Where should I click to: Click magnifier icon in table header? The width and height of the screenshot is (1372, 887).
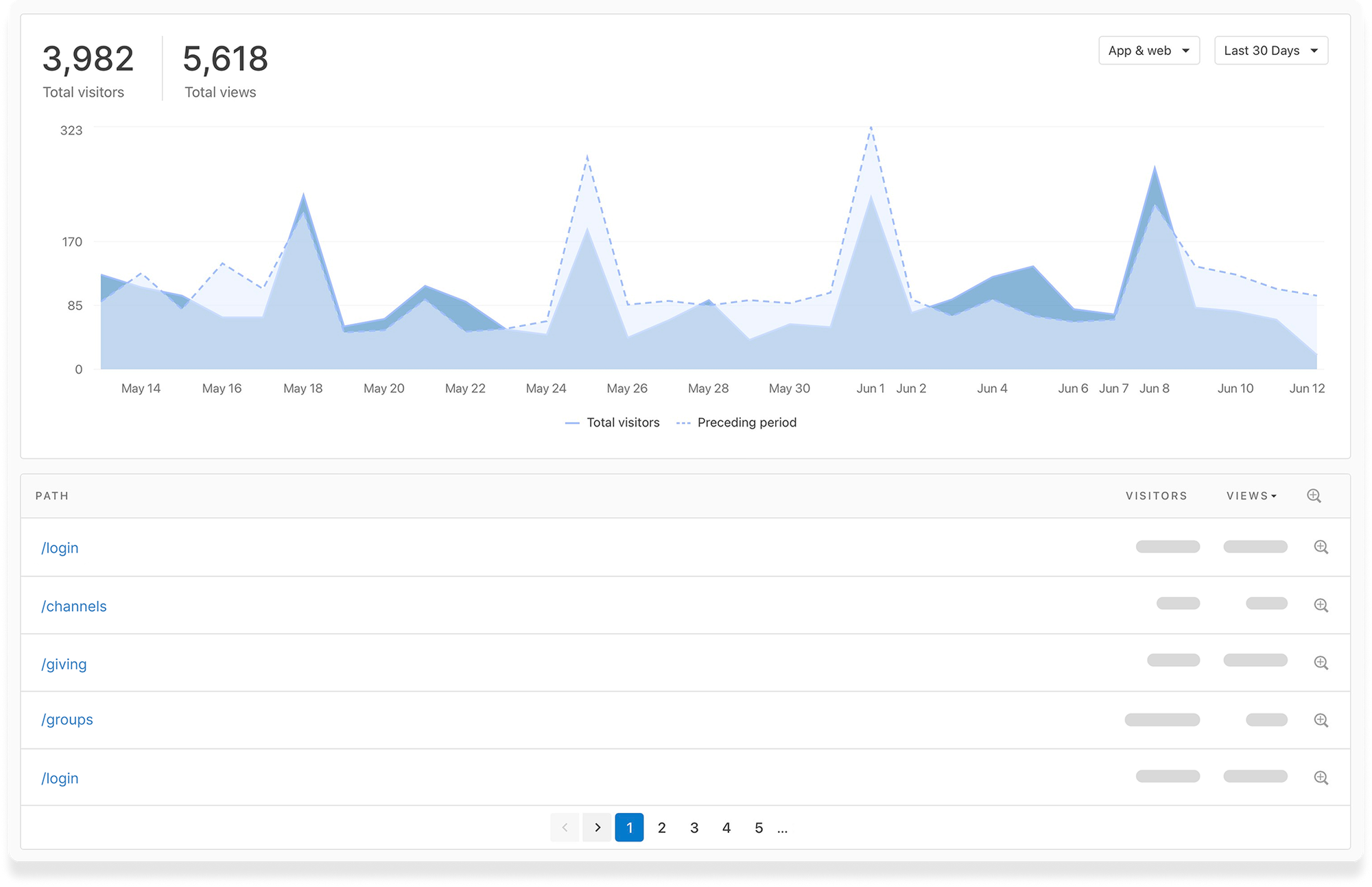coord(1314,495)
